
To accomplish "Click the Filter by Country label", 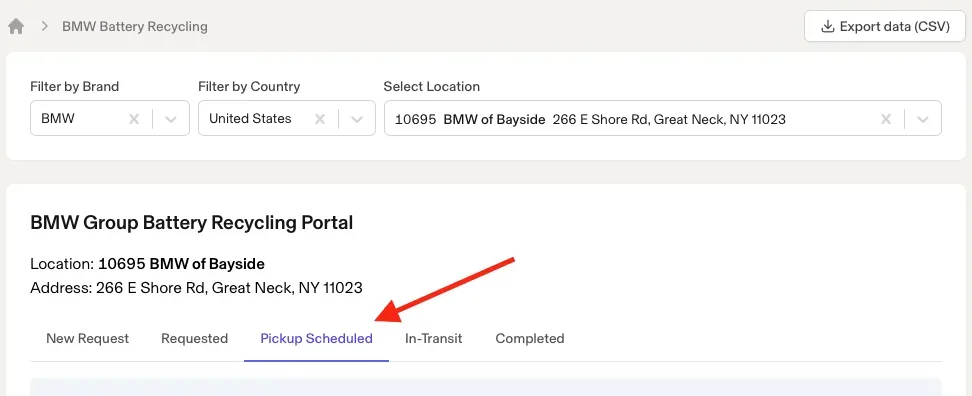I will click(x=249, y=87).
